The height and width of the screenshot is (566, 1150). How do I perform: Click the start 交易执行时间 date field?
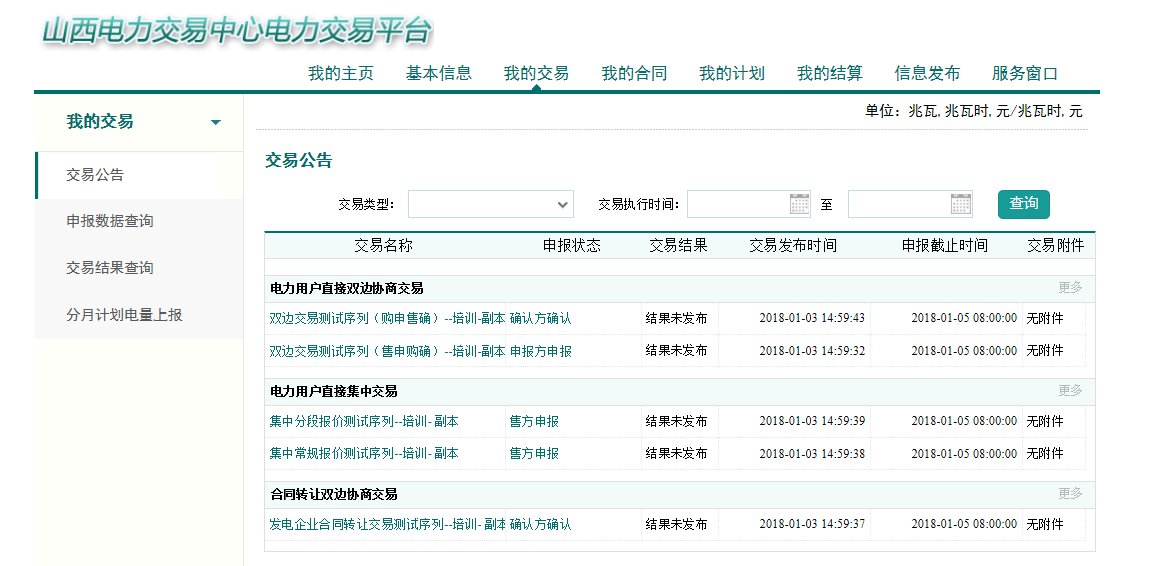coord(737,204)
